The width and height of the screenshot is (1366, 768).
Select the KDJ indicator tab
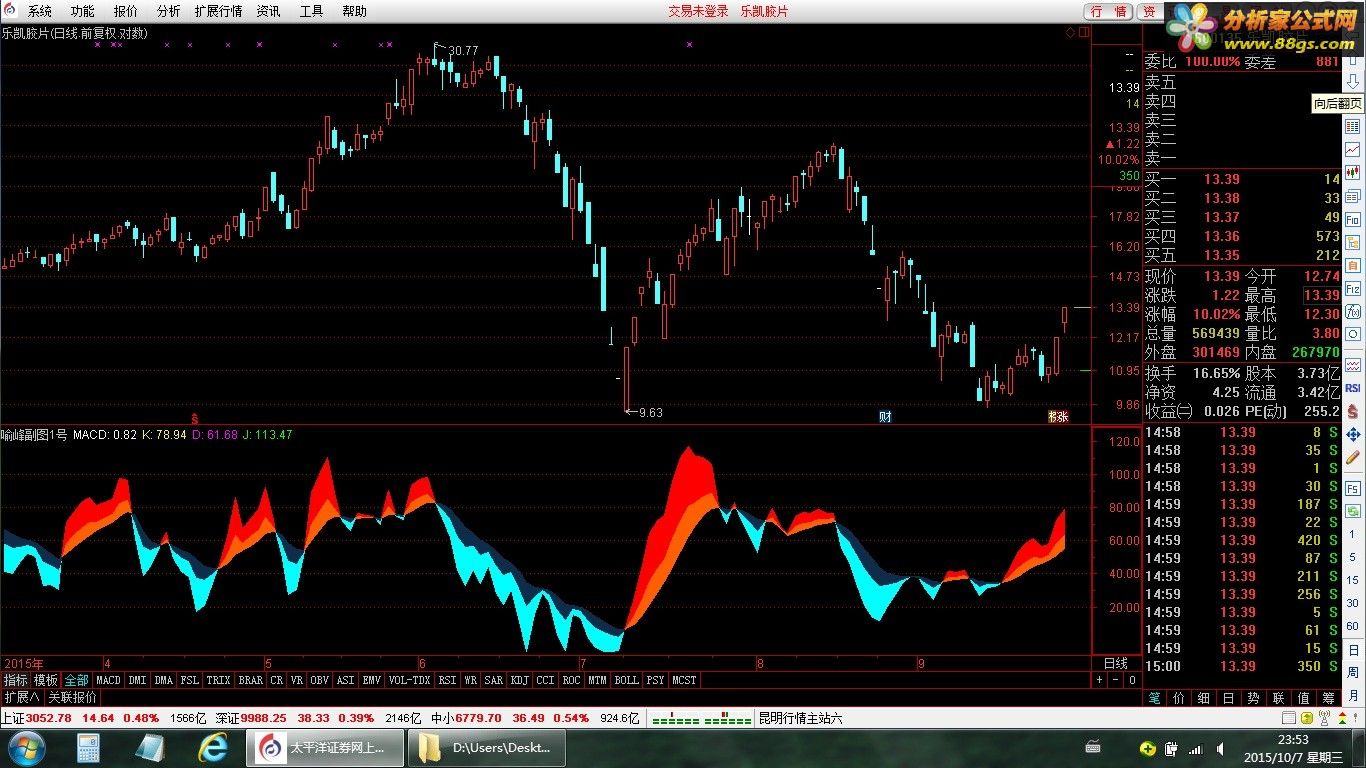pos(519,680)
